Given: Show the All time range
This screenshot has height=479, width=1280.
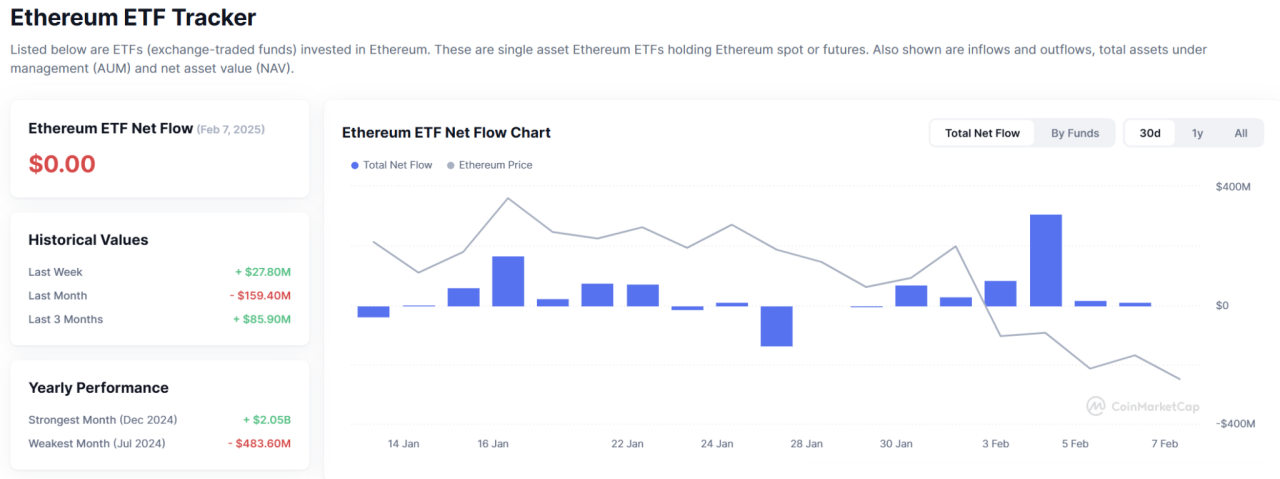Looking at the screenshot, I should [1241, 133].
